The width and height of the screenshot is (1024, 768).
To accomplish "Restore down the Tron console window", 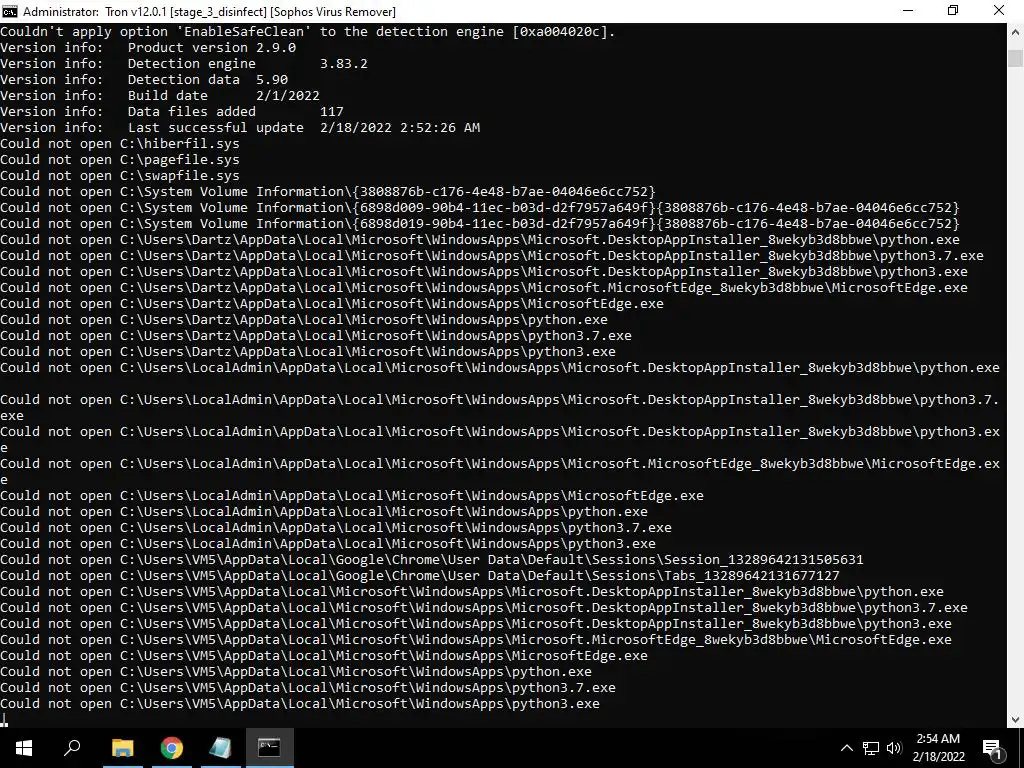I will 953,11.
